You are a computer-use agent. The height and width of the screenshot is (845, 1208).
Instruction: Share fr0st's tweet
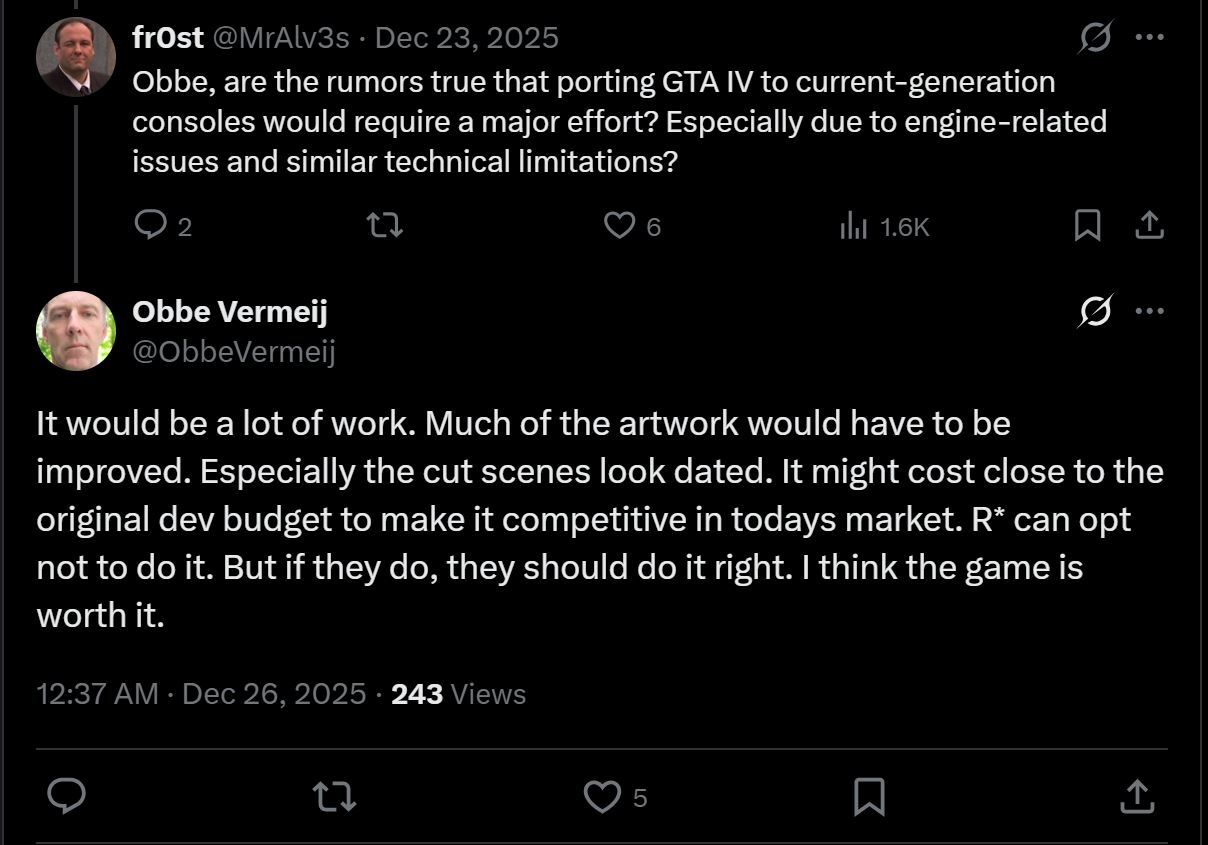point(1149,226)
